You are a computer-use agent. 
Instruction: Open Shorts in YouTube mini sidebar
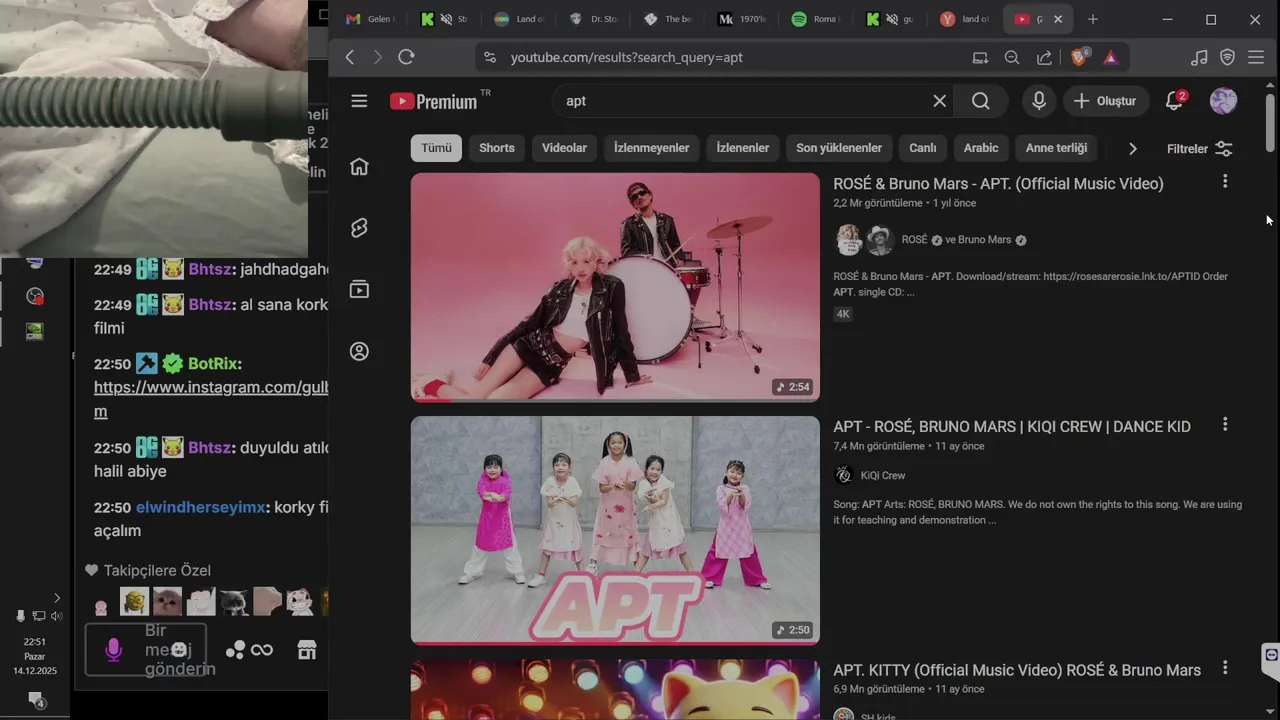coord(359,228)
